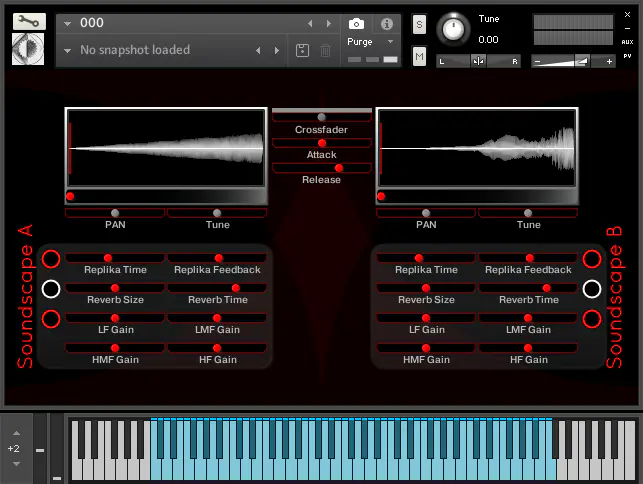Click Soundscape B HF Gain slider
This screenshot has height=484, width=643.
528,348
